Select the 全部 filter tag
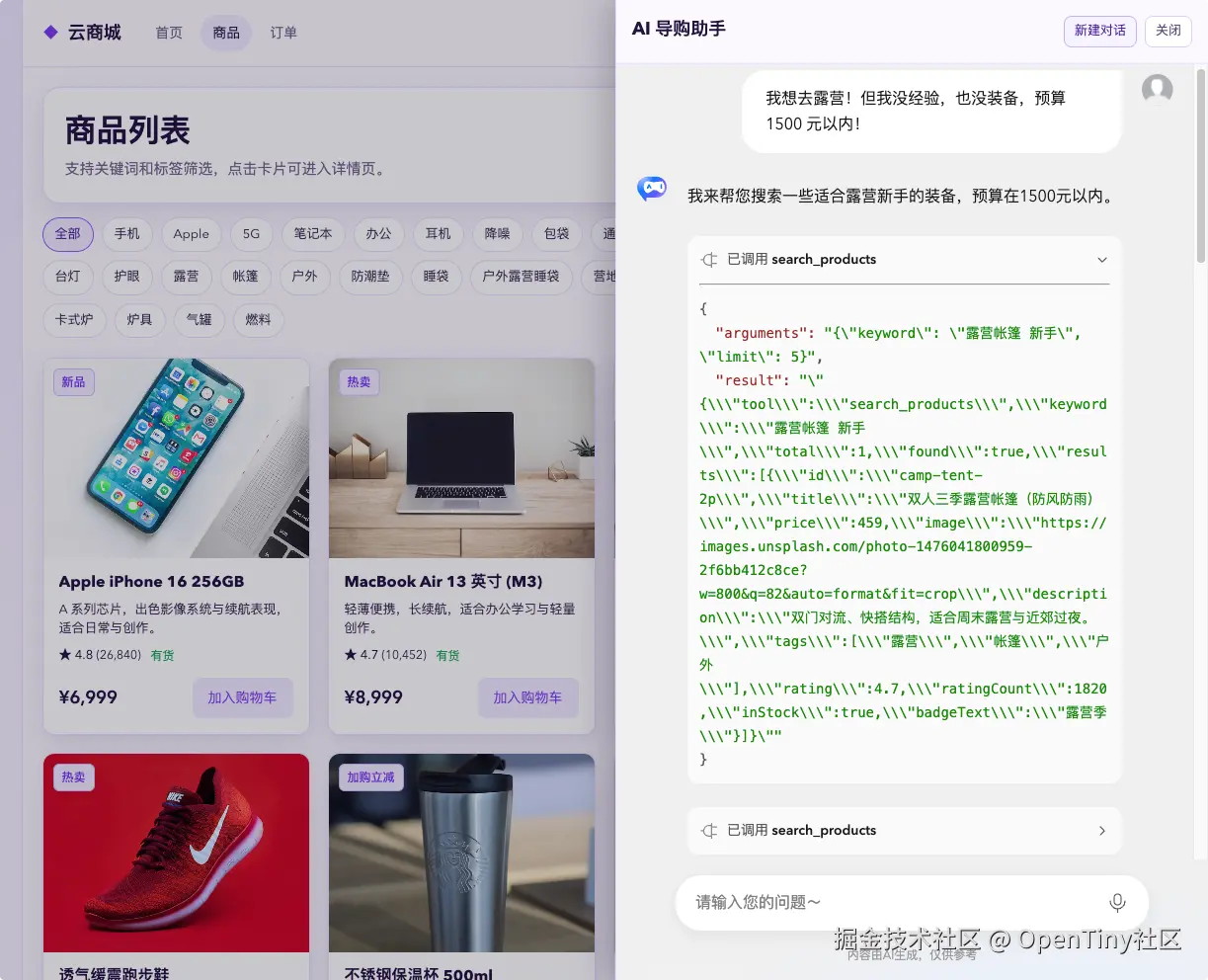Viewport: 1208px width, 980px height. (x=68, y=234)
